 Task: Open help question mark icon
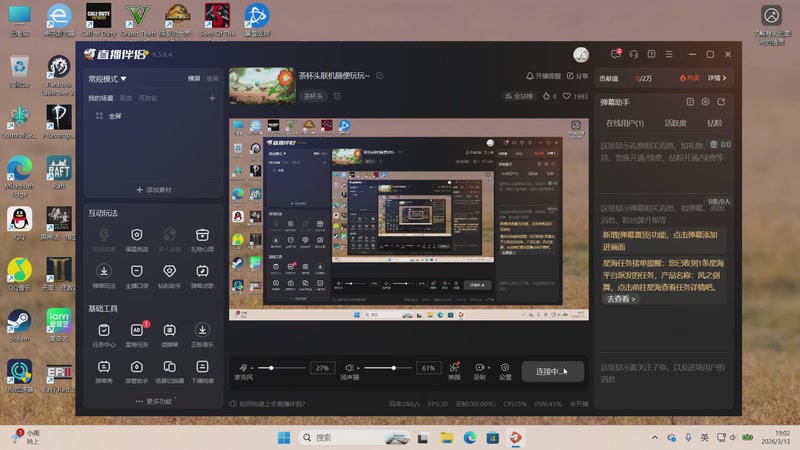pyautogui.click(x=652, y=54)
